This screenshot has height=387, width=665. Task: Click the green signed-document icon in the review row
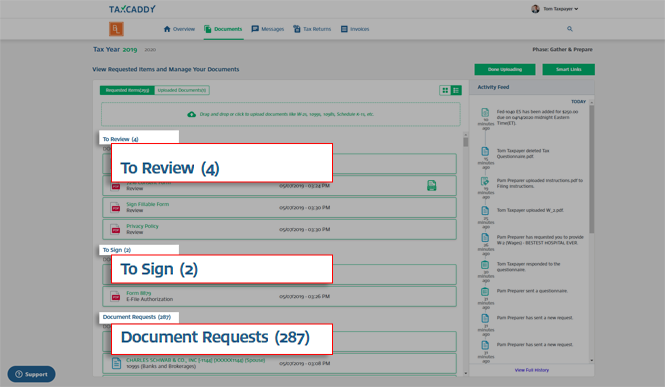click(431, 186)
